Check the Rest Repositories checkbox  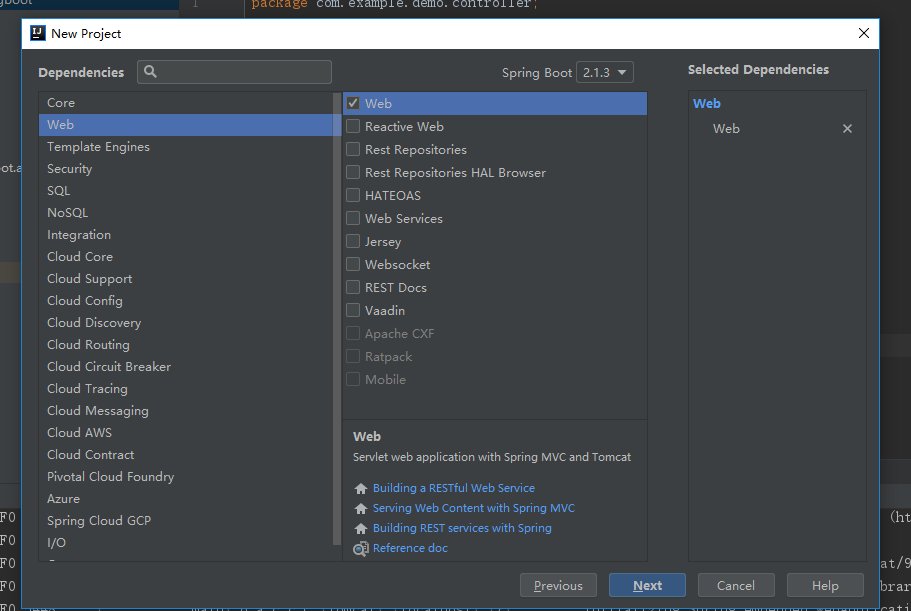(x=353, y=149)
